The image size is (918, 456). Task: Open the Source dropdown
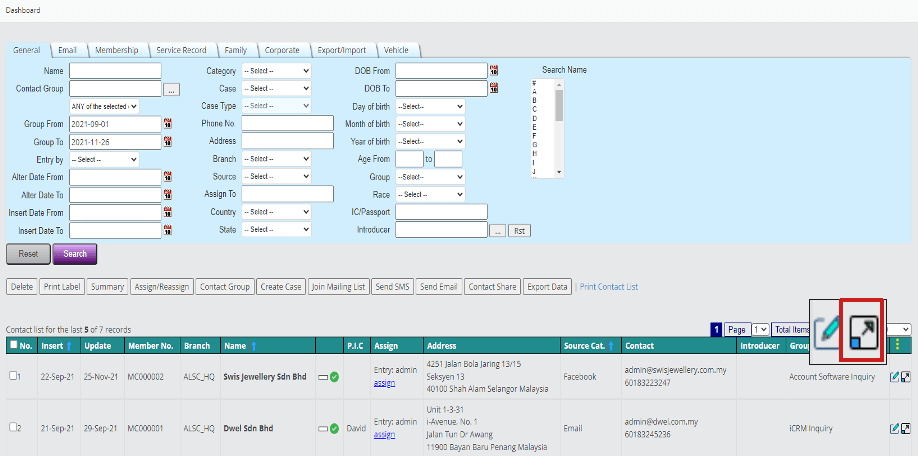coord(276,176)
